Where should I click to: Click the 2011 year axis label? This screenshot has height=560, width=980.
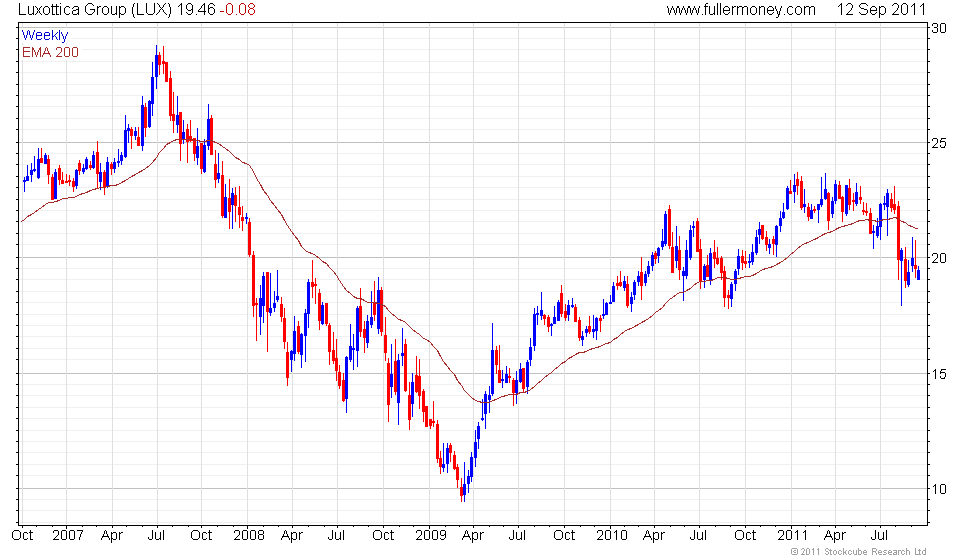pos(792,536)
